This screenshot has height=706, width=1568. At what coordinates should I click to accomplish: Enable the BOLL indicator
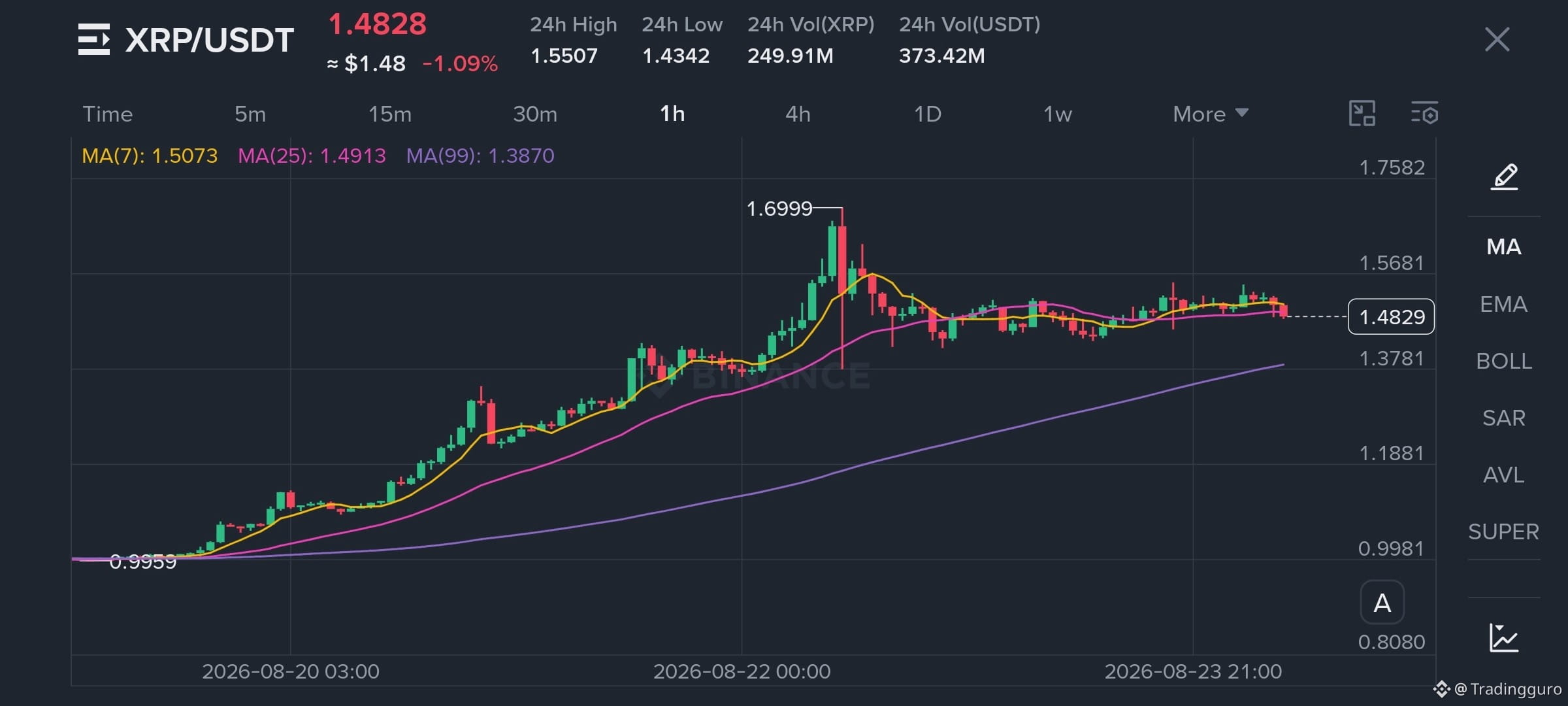pos(1503,361)
